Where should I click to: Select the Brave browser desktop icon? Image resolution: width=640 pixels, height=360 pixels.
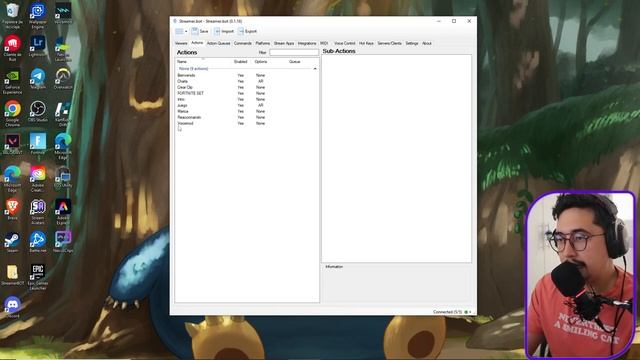point(12,209)
